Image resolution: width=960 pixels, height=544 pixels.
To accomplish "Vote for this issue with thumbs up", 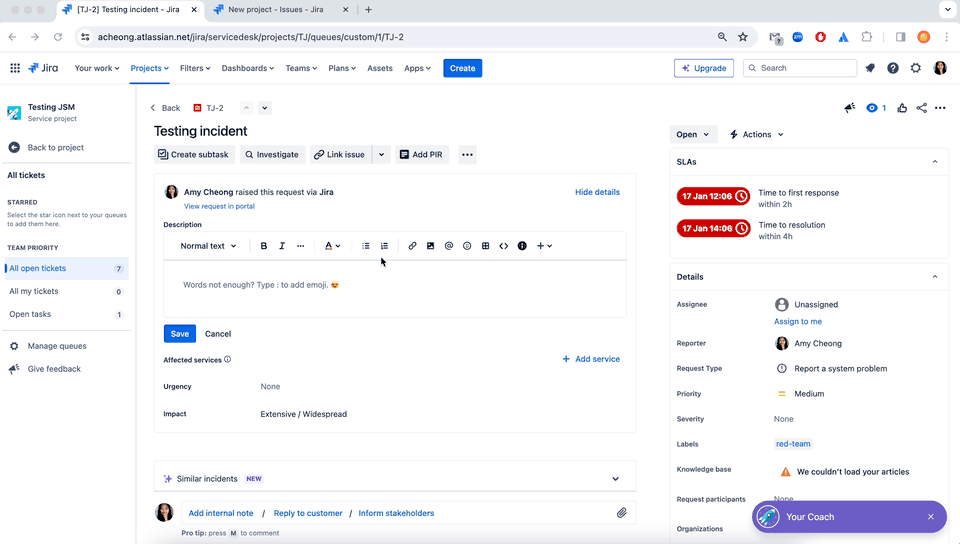I will pyautogui.click(x=902, y=108).
